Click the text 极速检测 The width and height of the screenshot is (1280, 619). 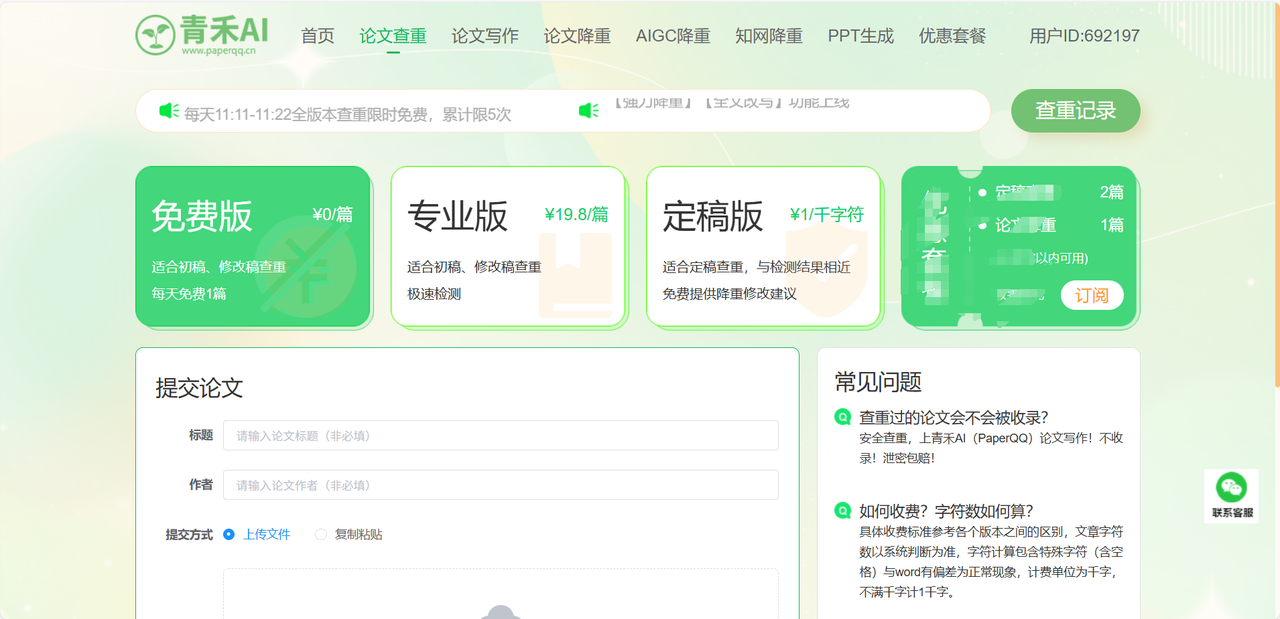434,294
